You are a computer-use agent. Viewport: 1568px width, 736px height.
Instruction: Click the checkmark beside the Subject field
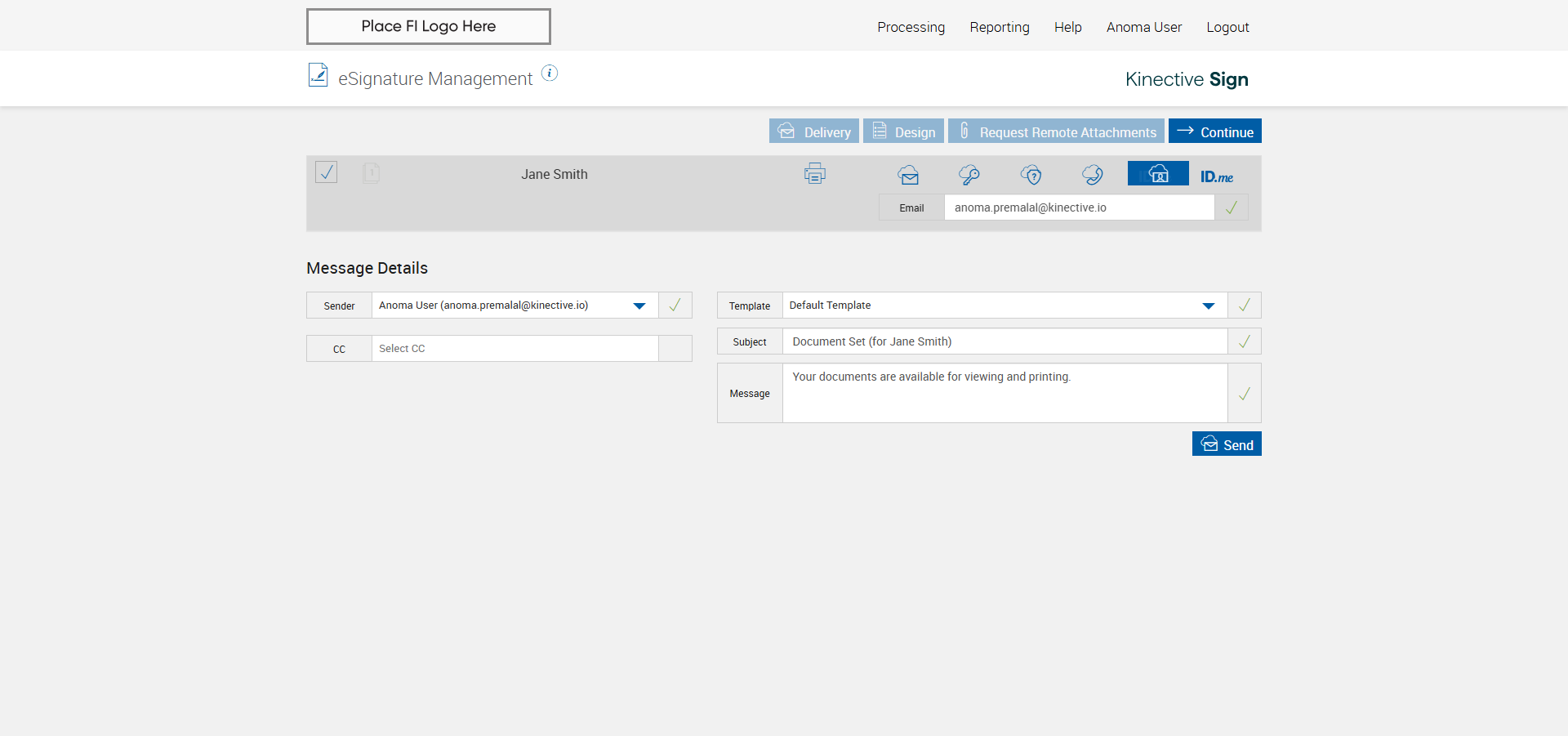click(1244, 341)
